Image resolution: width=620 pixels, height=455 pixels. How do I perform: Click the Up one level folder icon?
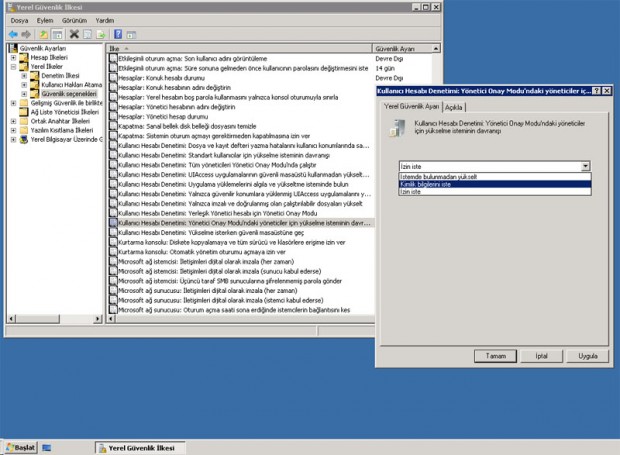pyautogui.click(x=45, y=33)
